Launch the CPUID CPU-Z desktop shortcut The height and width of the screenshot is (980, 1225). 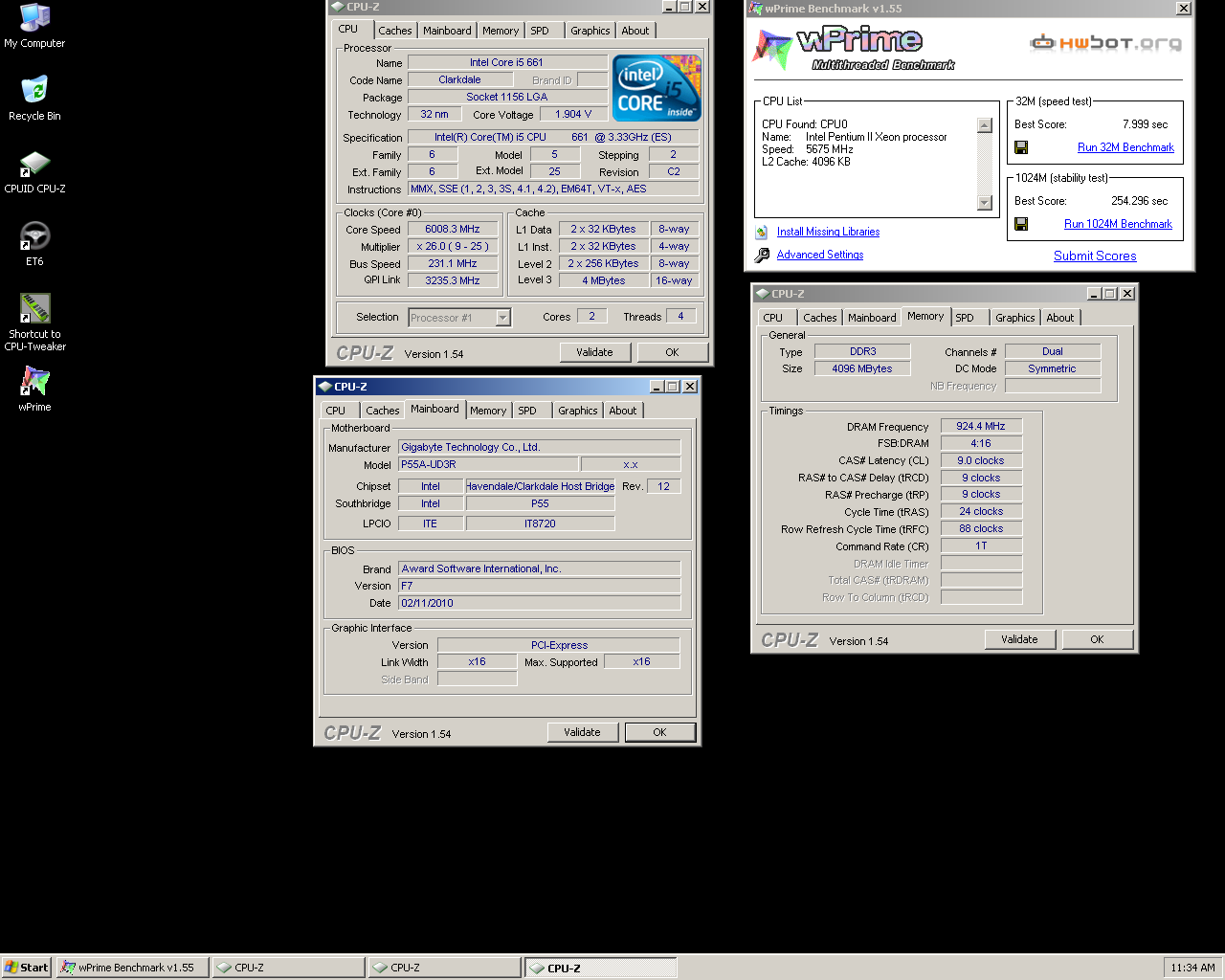[34, 171]
